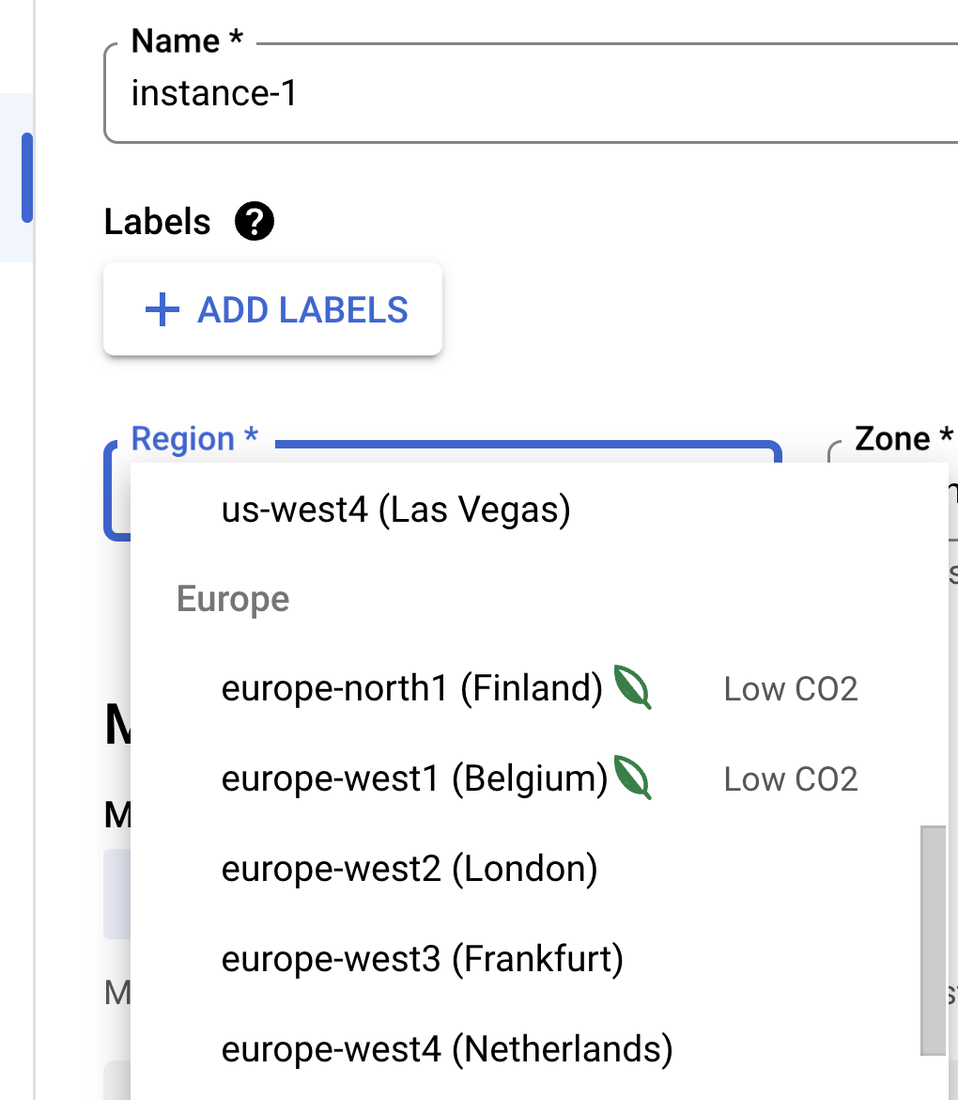Select us-west4 (Las Vegas) region
958x1100 pixels.
pos(396,510)
